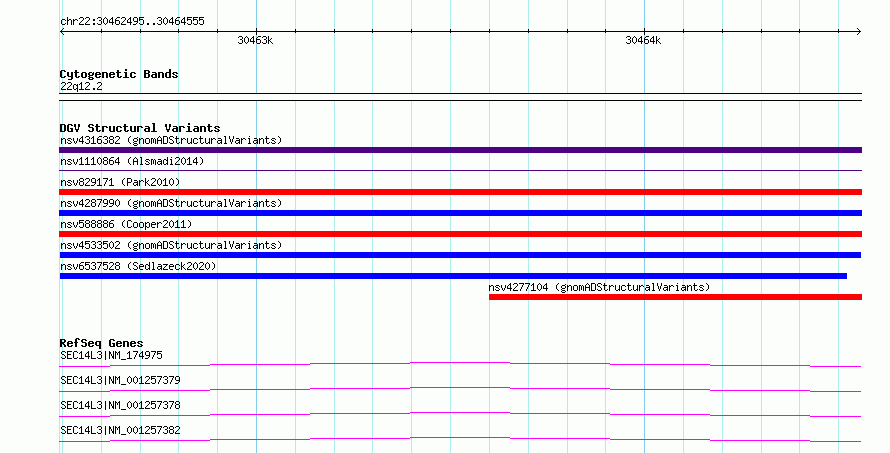Image resolution: width=890 pixels, height=453 pixels.
Task: Click the 30464k ruler tick label
Action: click(643, 40)
